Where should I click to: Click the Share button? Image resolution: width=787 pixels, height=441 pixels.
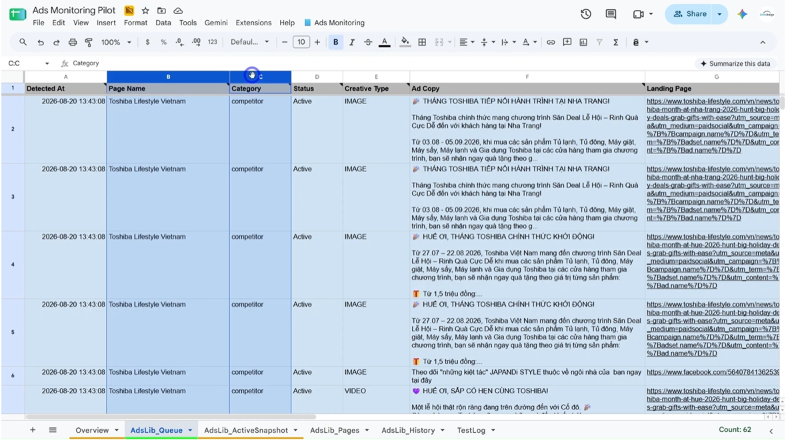click(690, 14)
